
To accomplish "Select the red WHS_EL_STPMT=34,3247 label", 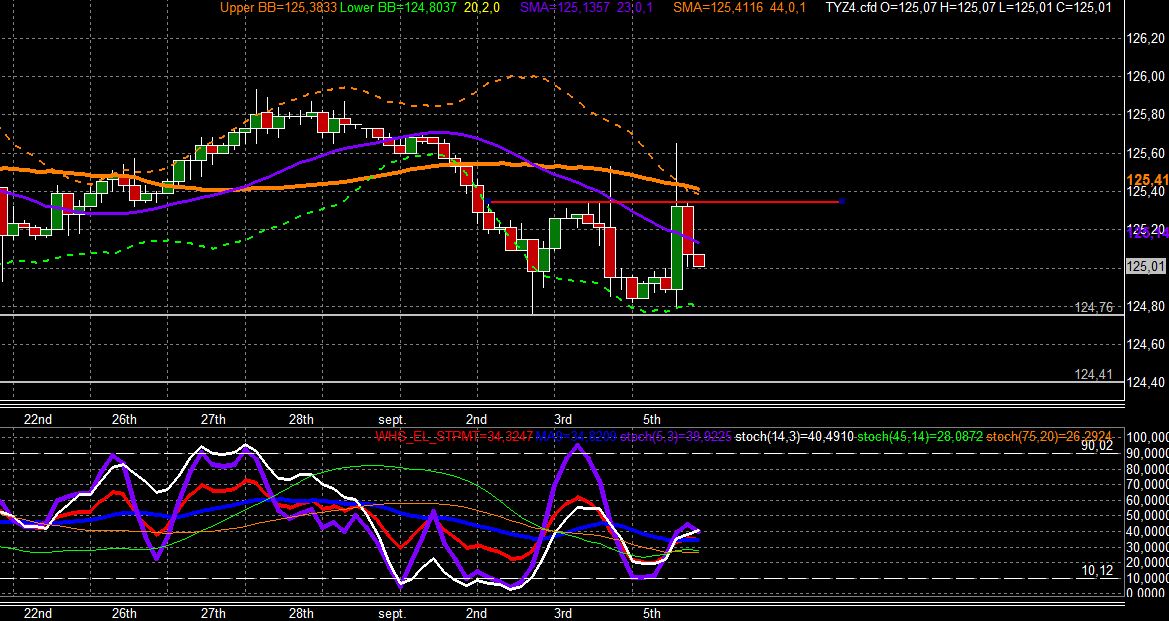I will 454,436.
